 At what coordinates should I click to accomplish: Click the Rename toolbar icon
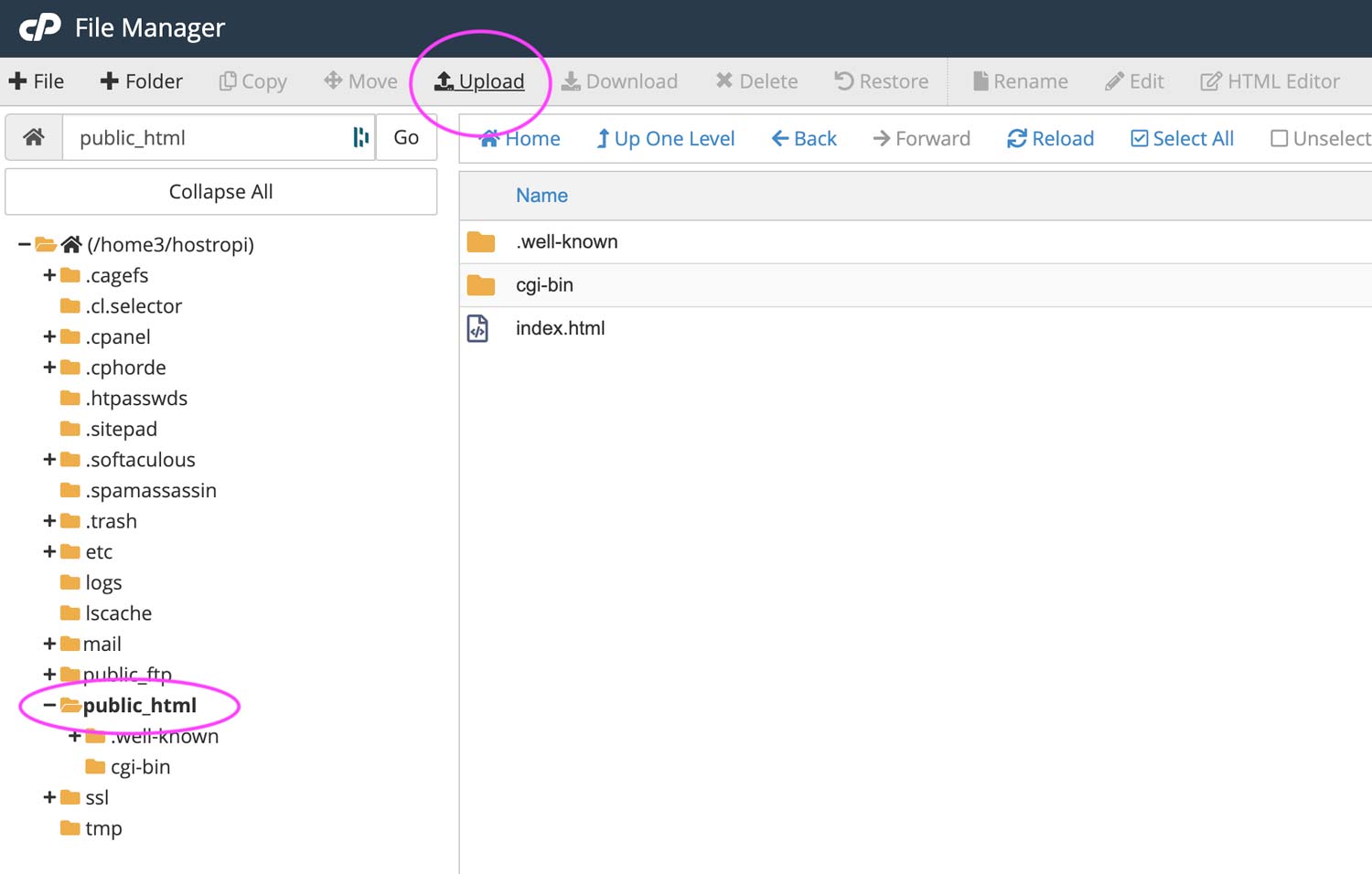(x=981, y=81)
